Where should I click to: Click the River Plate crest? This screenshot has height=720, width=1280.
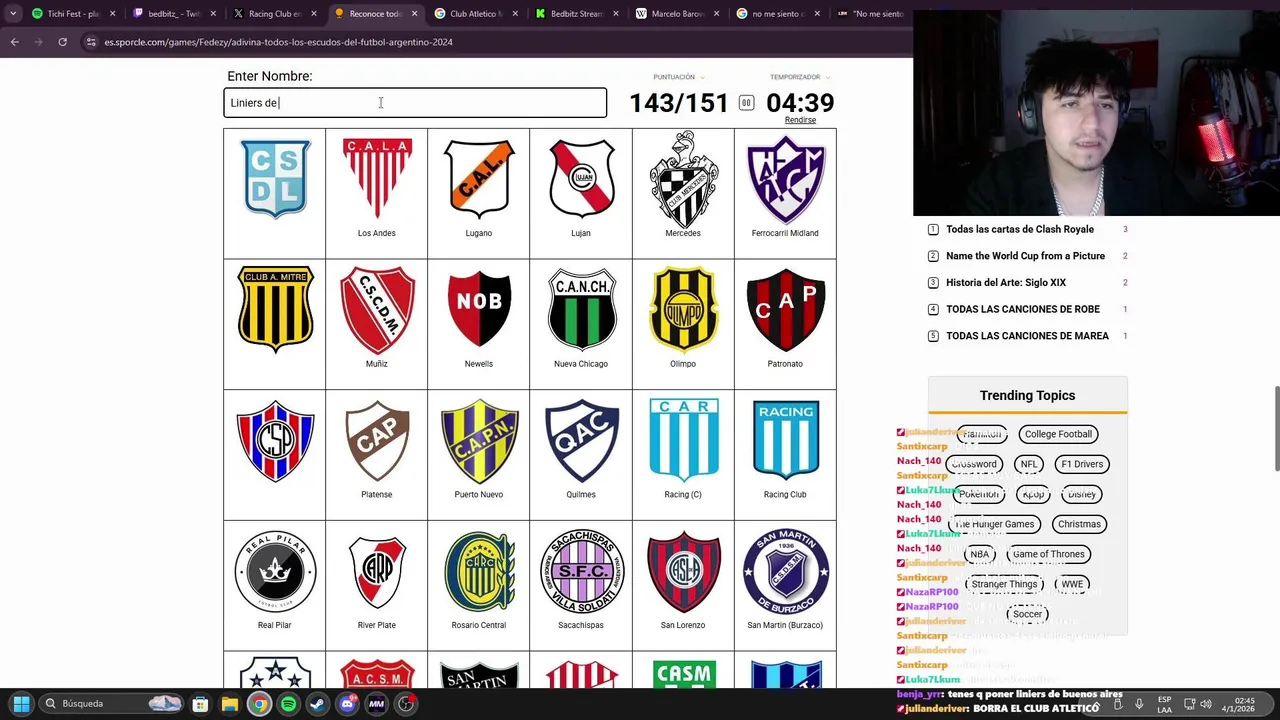point(377,571)
